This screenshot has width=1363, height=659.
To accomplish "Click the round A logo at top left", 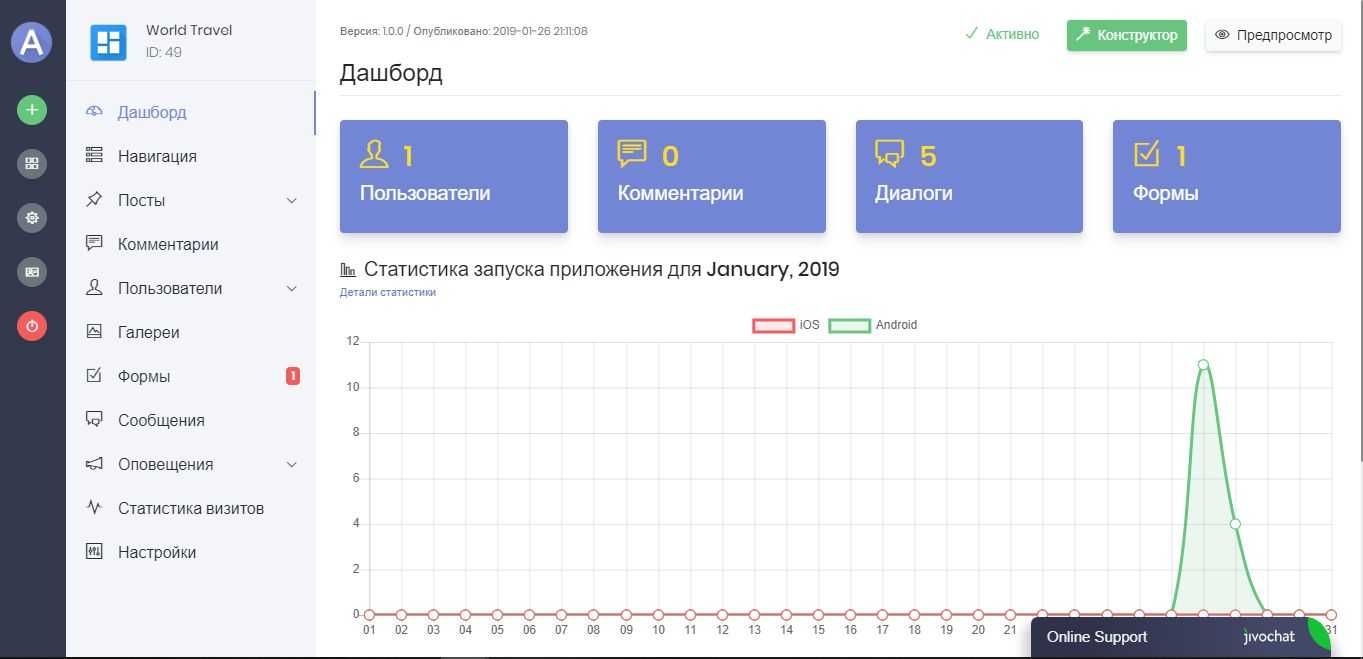I will coord(32,42).
